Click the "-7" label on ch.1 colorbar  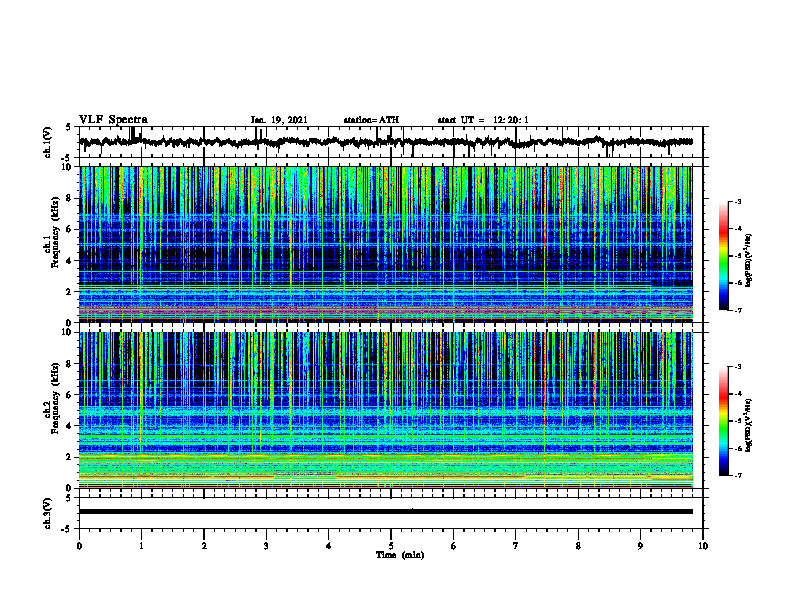point(737,310)
